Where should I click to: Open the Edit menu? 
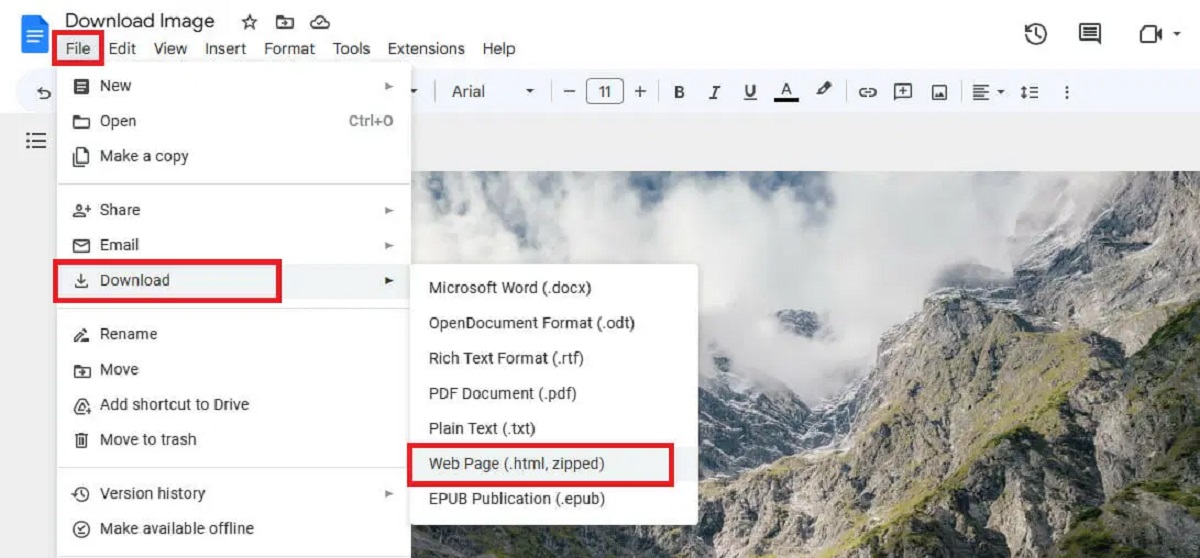point(122,49)
